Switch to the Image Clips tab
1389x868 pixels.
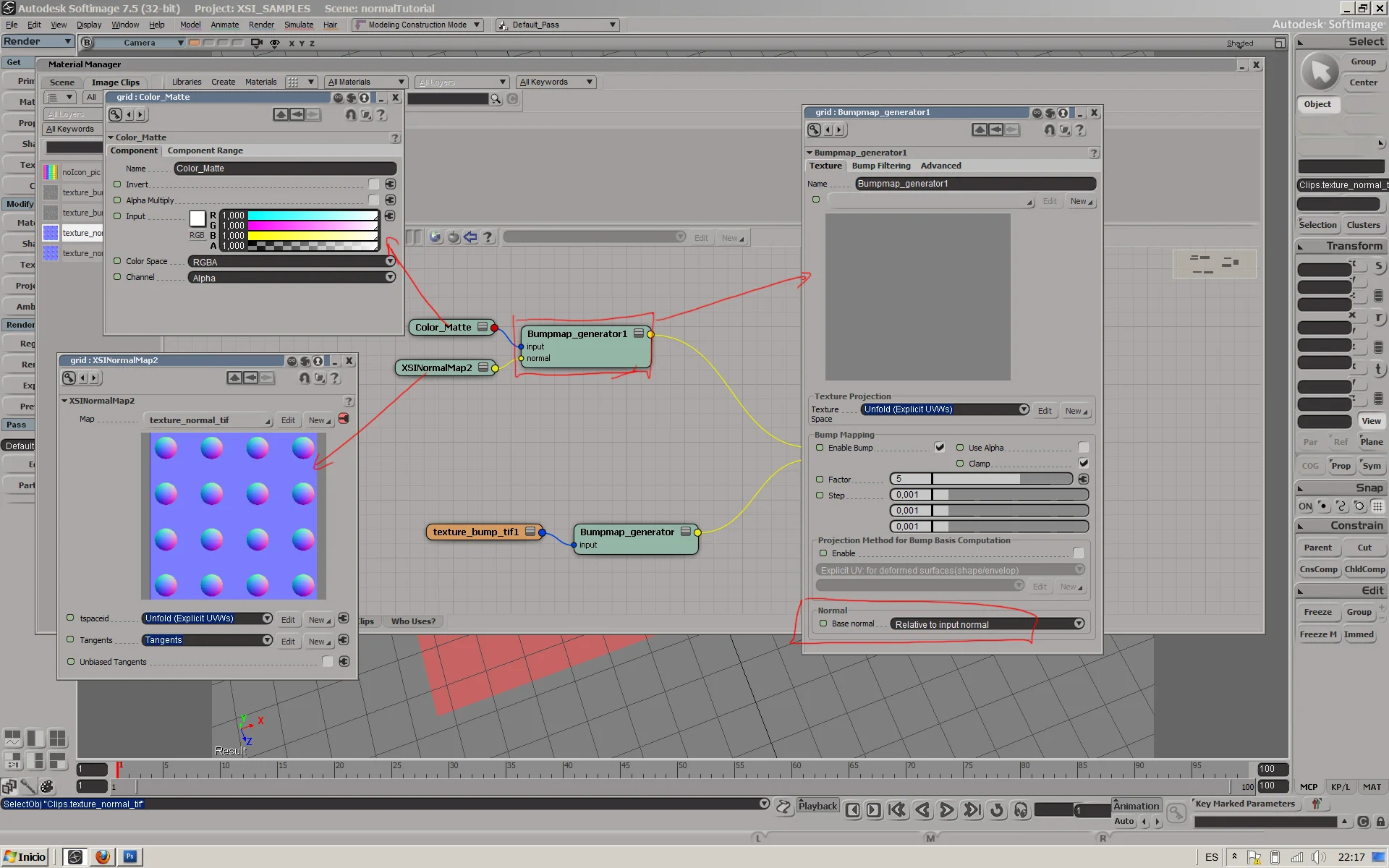(x=116, y=82)
